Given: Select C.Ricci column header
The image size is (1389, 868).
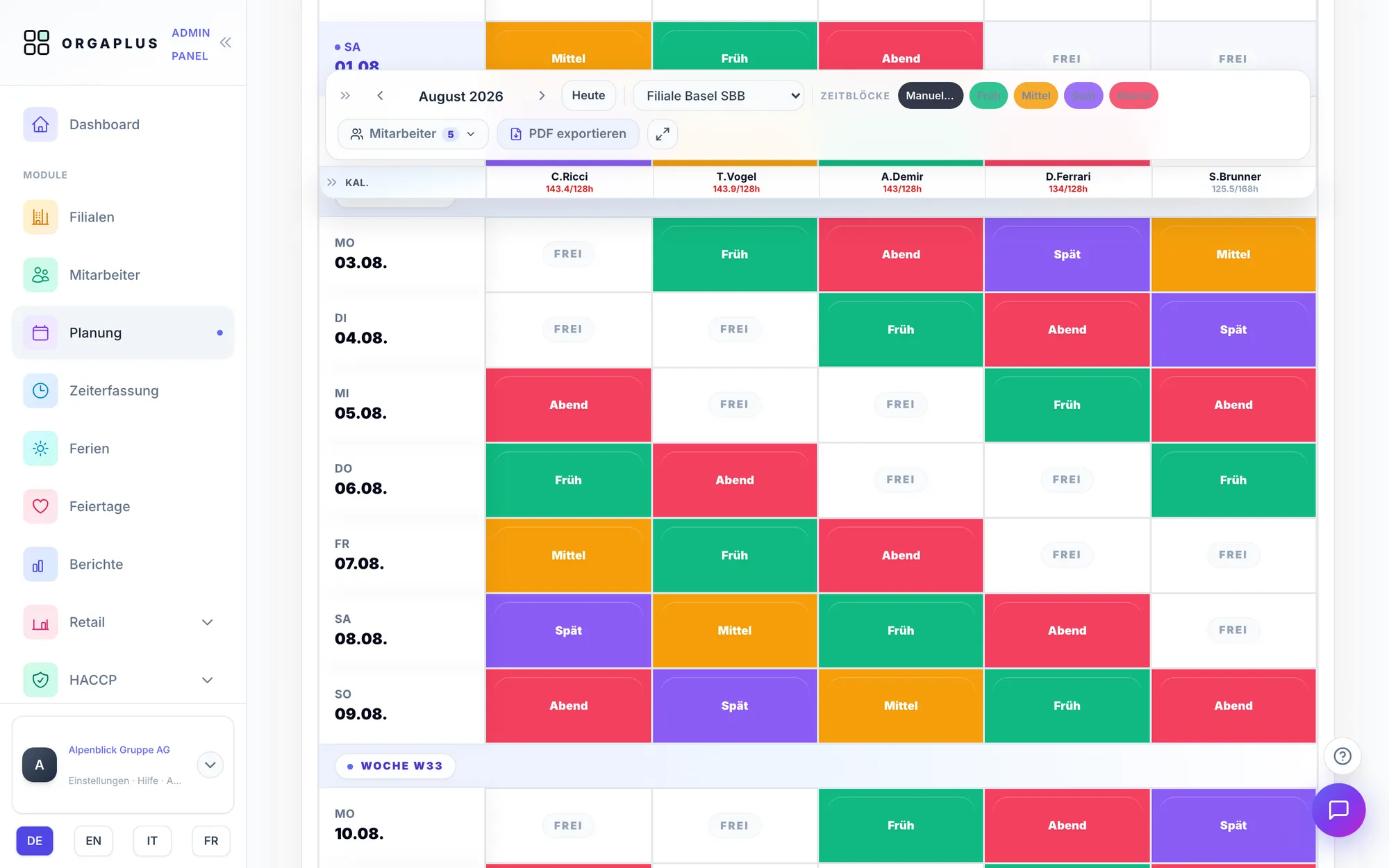Looking at the screenshot, I should [569, 182].
